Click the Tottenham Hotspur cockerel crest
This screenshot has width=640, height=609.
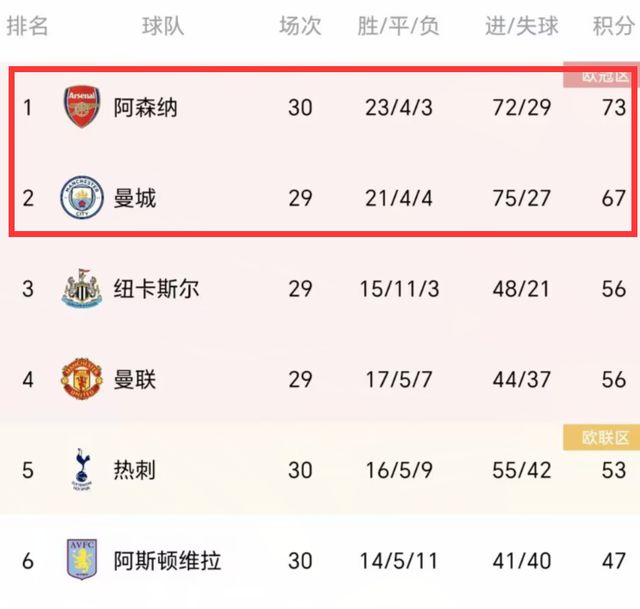[x=82, y=469]
